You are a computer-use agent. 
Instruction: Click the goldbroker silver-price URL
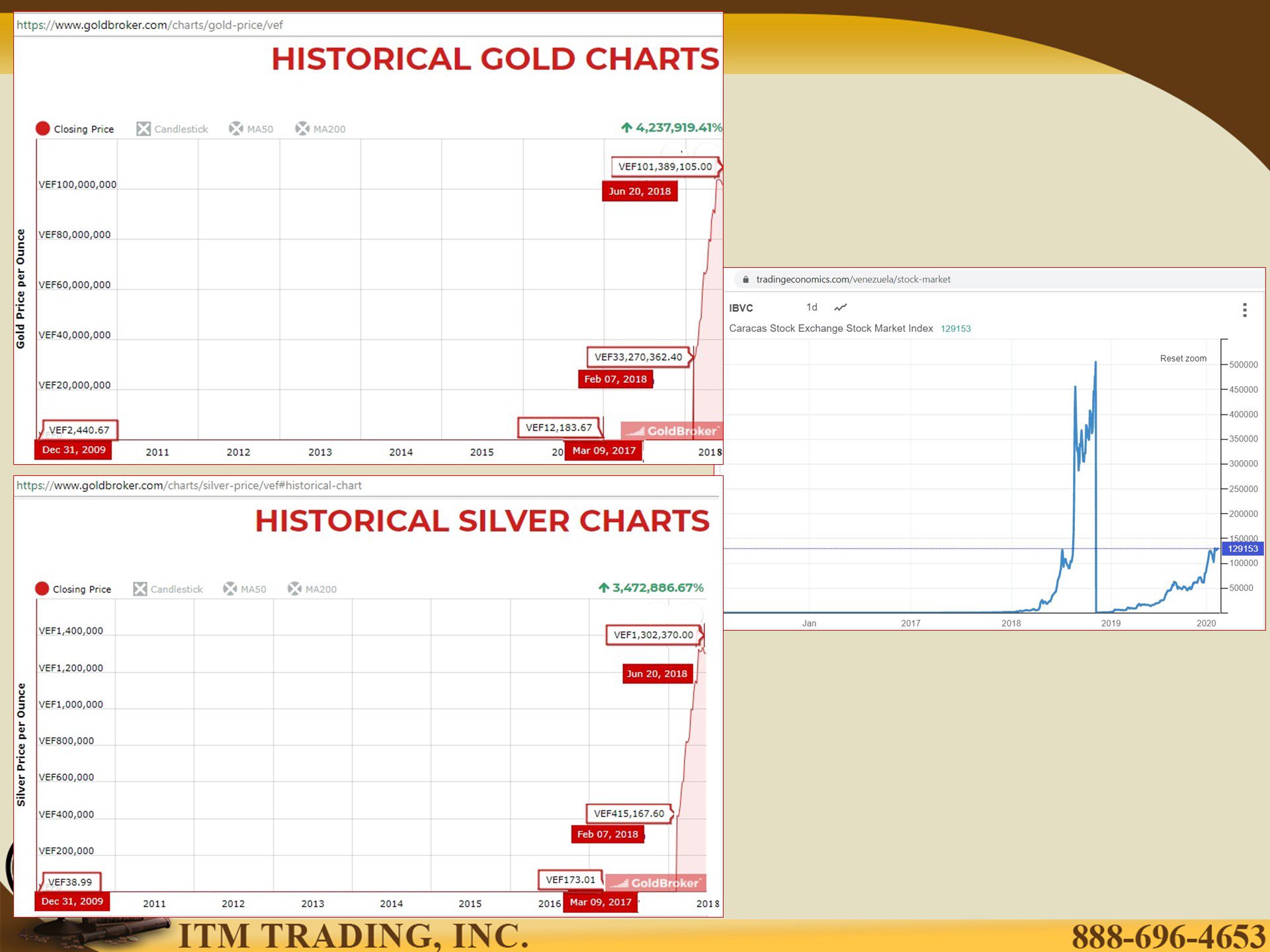coord(189,485)
